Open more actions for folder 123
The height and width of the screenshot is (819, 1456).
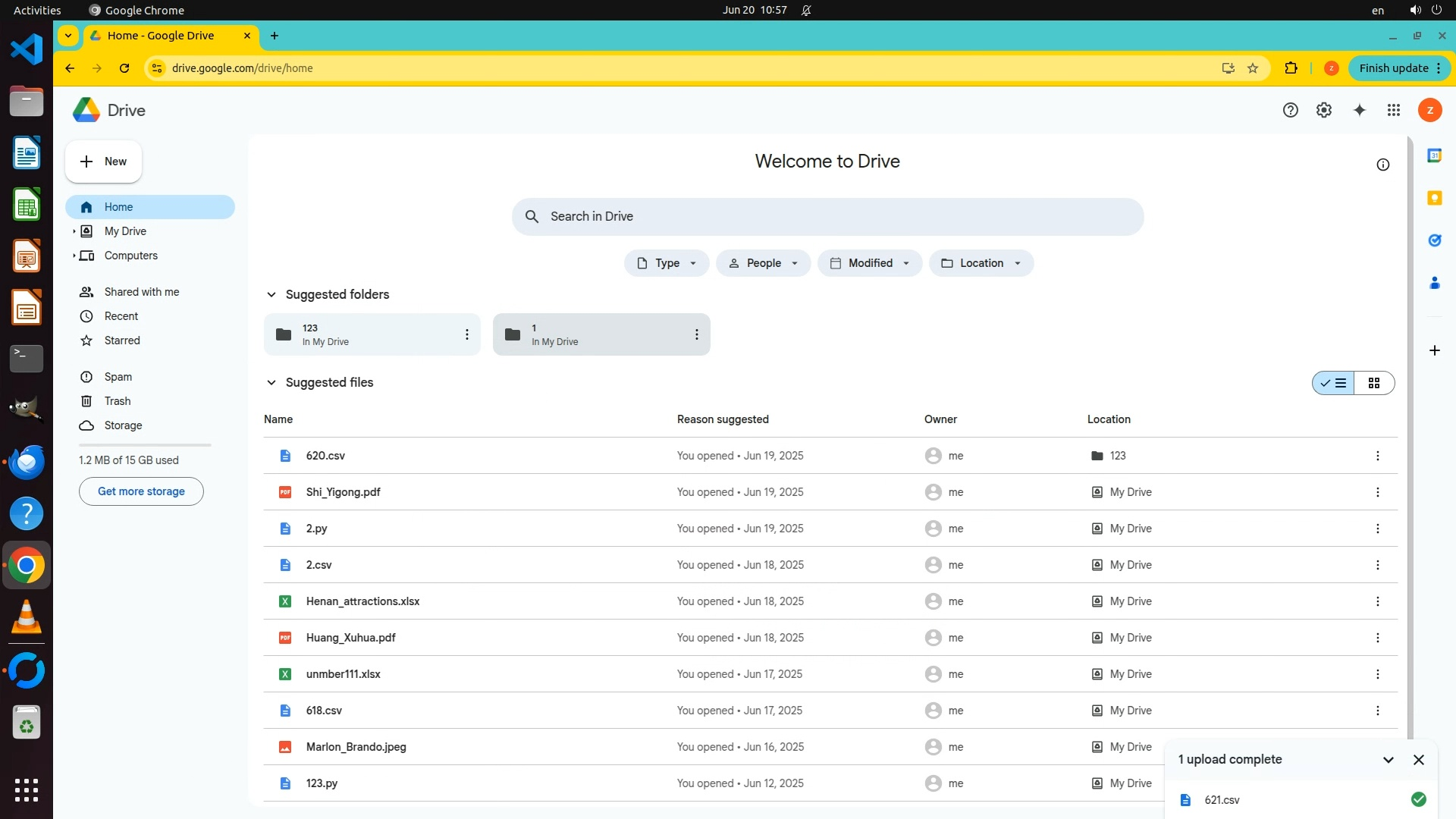point(467,334)
